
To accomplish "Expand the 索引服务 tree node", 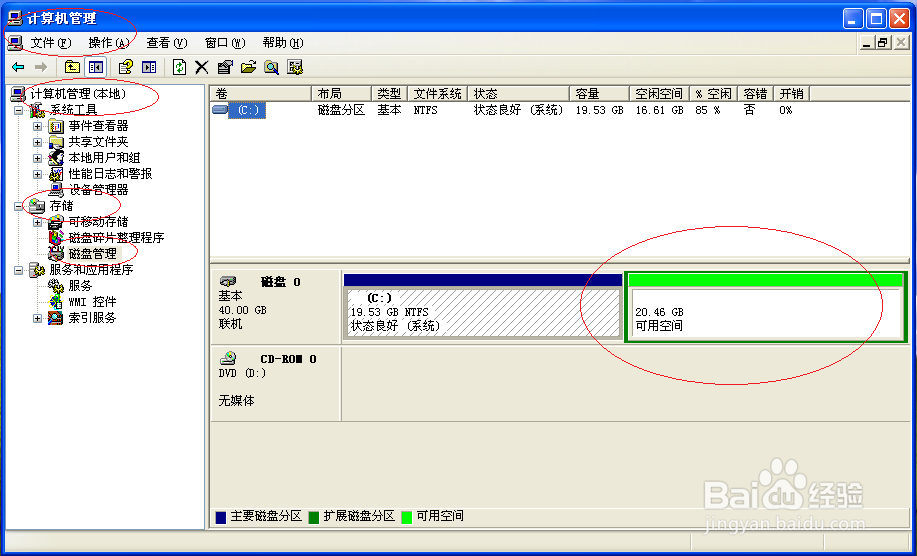I will [37, 319].
